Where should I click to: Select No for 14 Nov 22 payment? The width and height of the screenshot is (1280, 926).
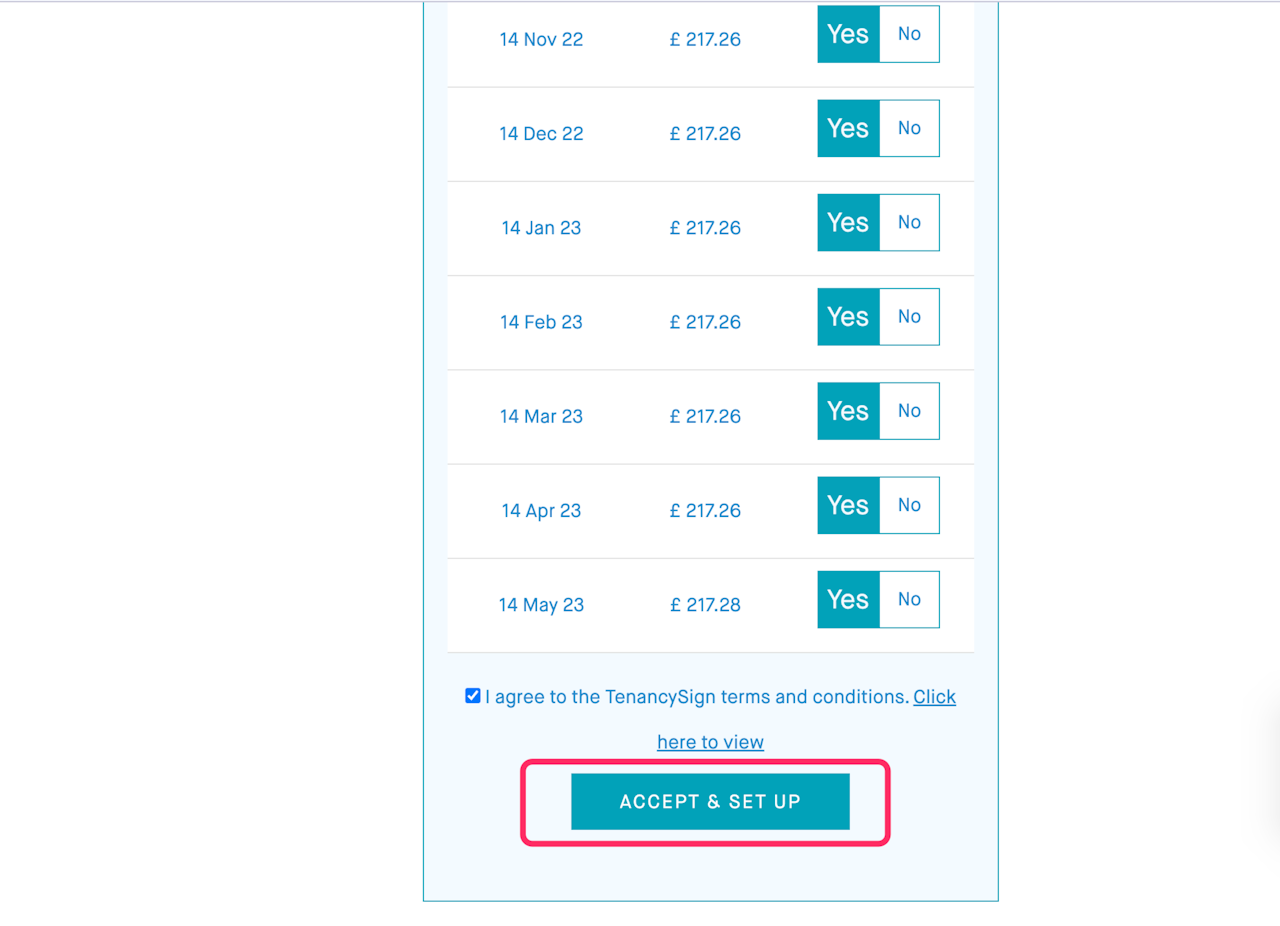click(909, 34)
